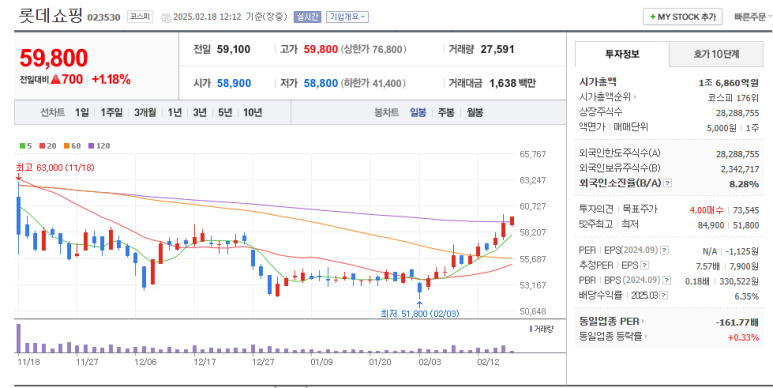Screen dimensions: 773x388
Task: Click the 1조 6,860억원 market cap value
Action: coord(729,82)
